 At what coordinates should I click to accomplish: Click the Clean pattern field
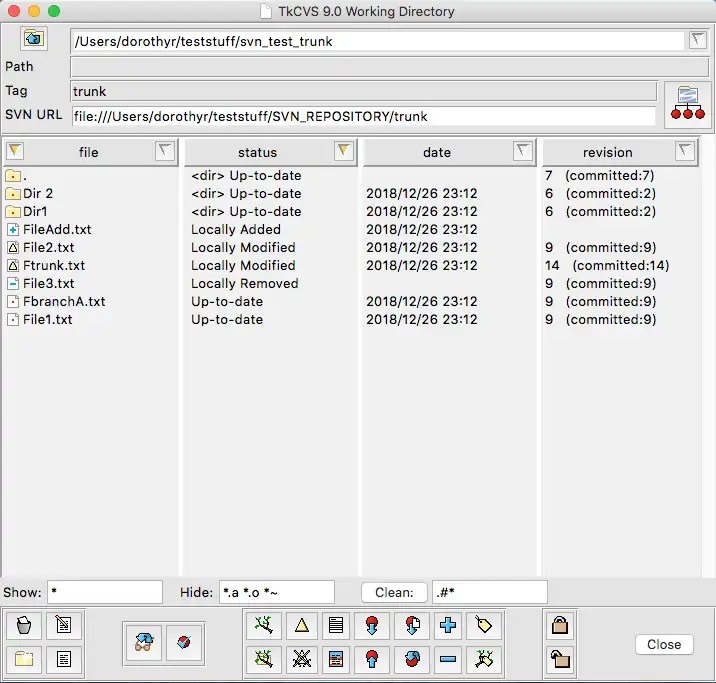[490, 592]
